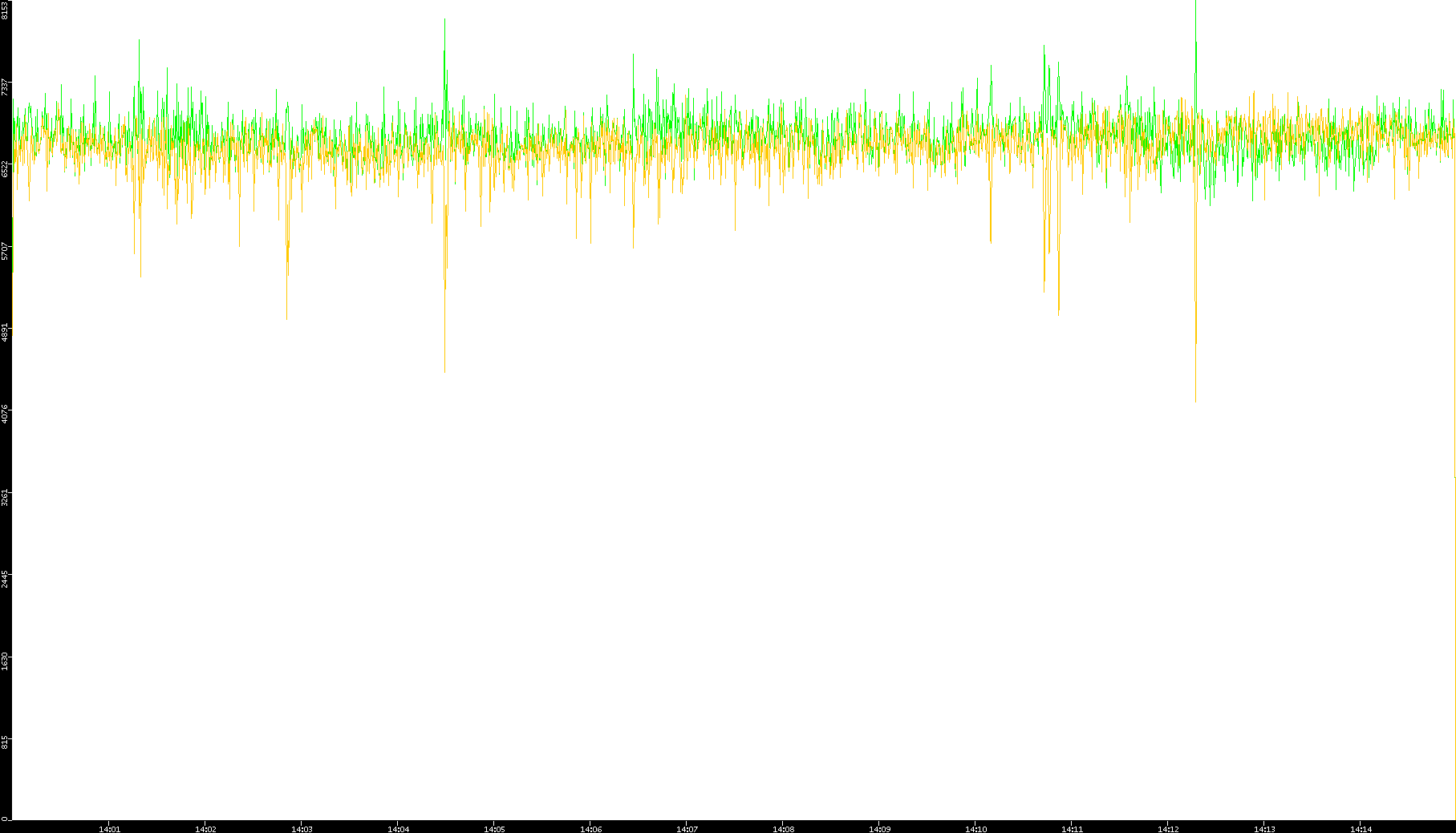Click the yellow vertical line at right edge

coord(1454,641)
